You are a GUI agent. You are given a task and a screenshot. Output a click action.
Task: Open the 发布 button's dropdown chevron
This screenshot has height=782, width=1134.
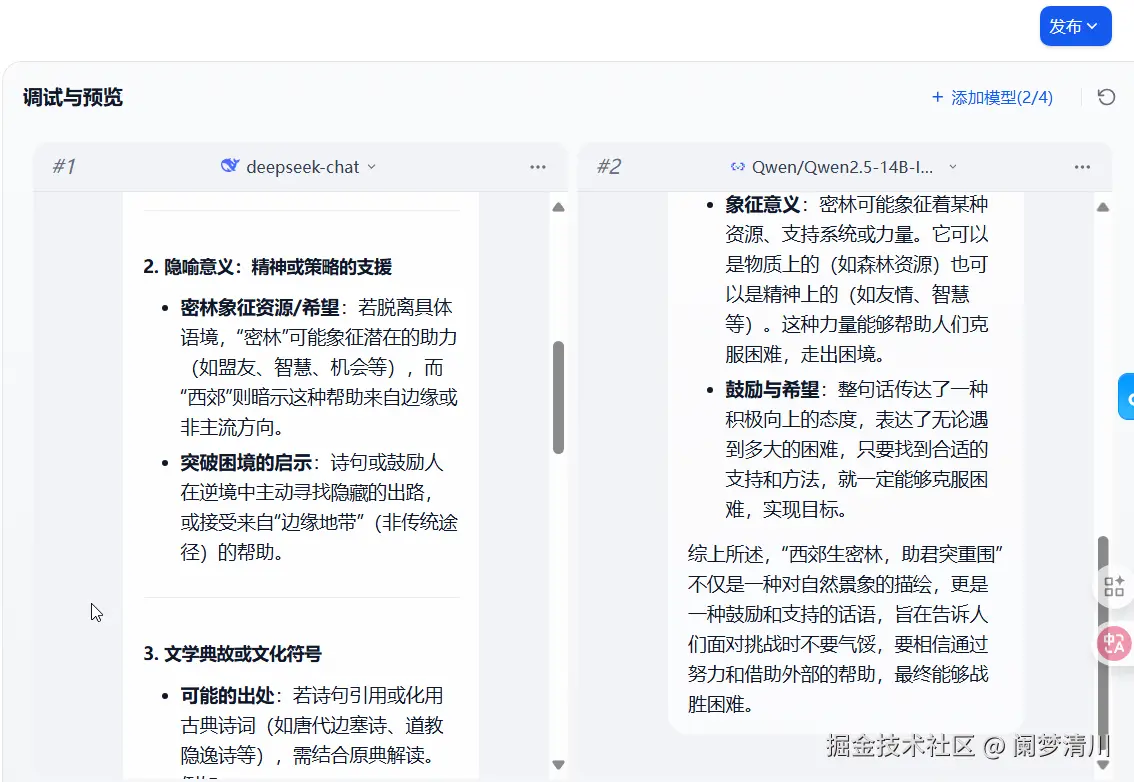pyautogui.click(x=1093, y=27)
